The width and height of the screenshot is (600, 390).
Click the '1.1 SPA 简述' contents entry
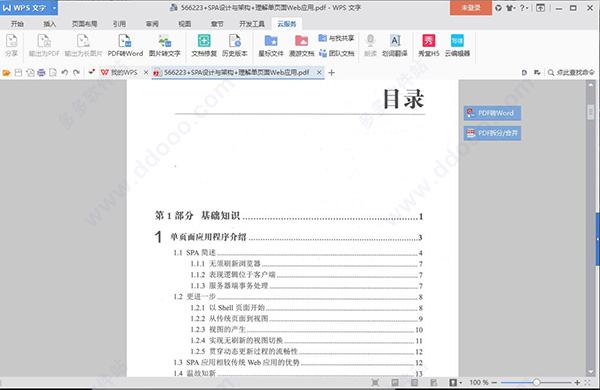click(298, 253)
